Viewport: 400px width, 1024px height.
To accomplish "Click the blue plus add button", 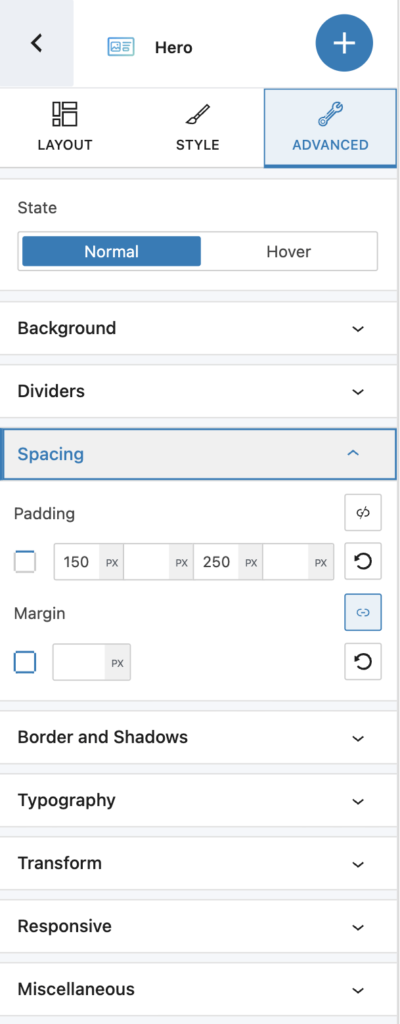I will click(x=344, y=43).
